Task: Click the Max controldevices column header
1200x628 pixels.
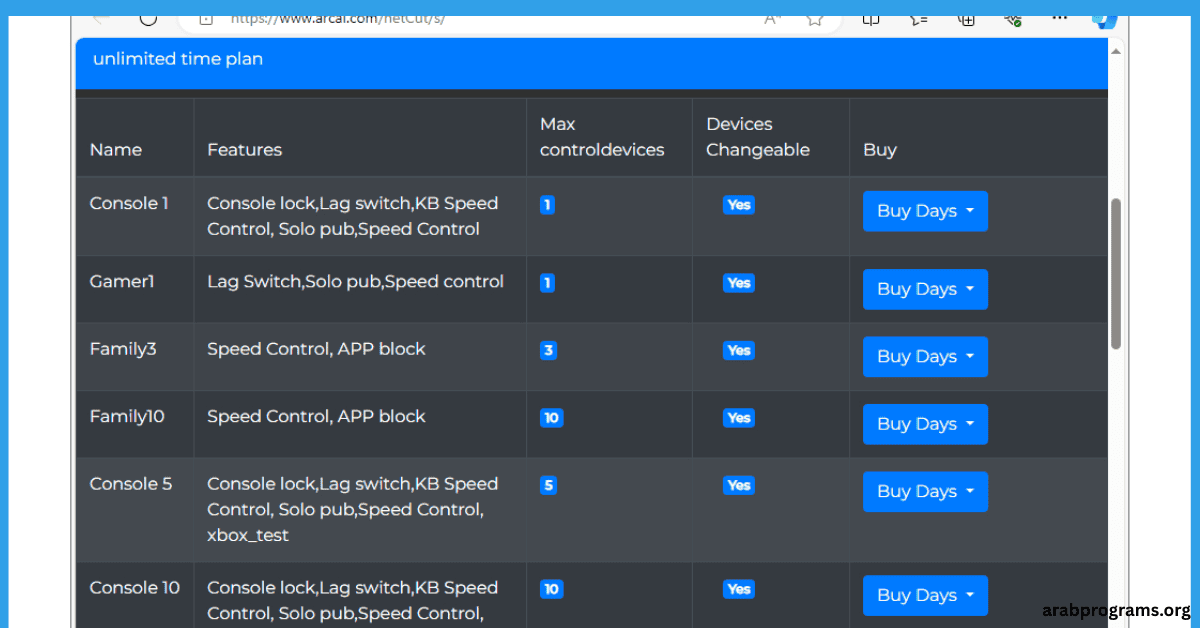Action: tap(602, 137)
